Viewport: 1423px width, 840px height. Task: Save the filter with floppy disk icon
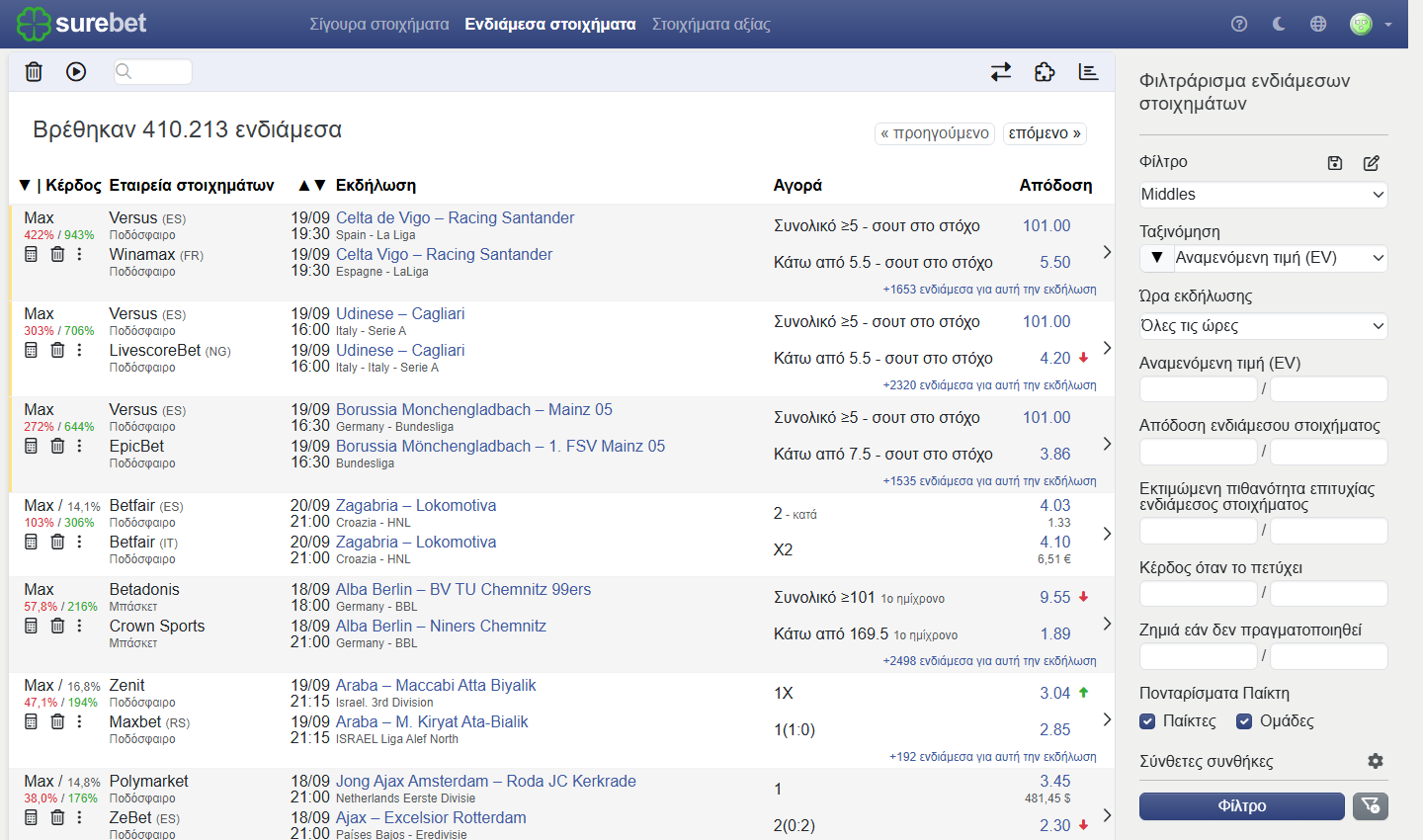click(1335, 163)
